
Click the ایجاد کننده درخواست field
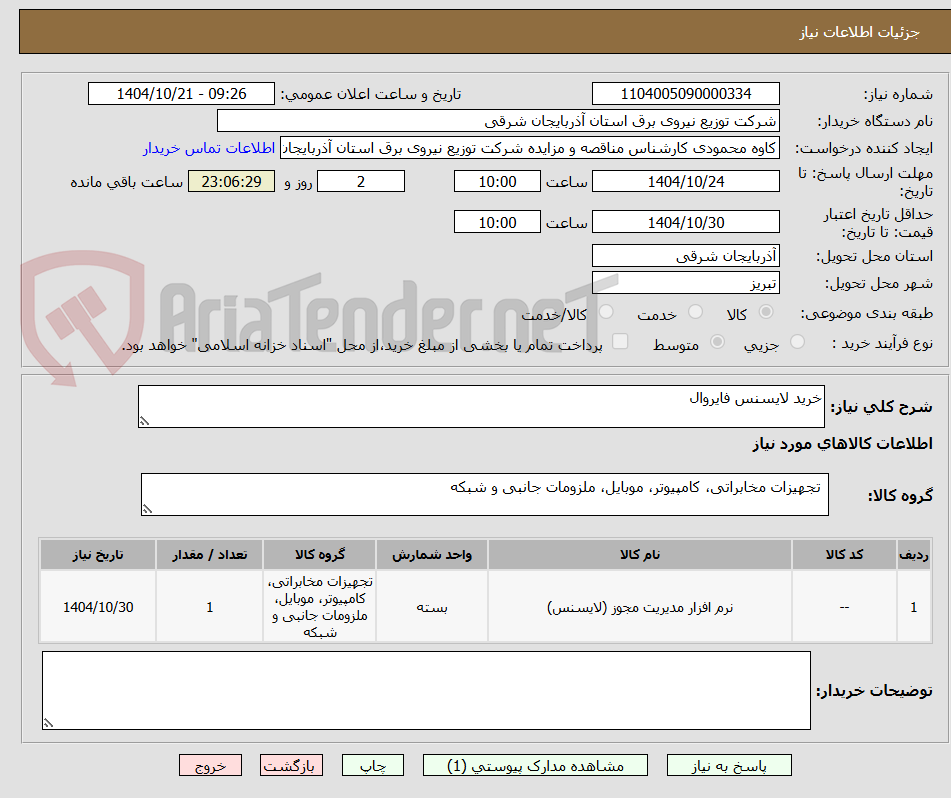click(x=529, y=149)
